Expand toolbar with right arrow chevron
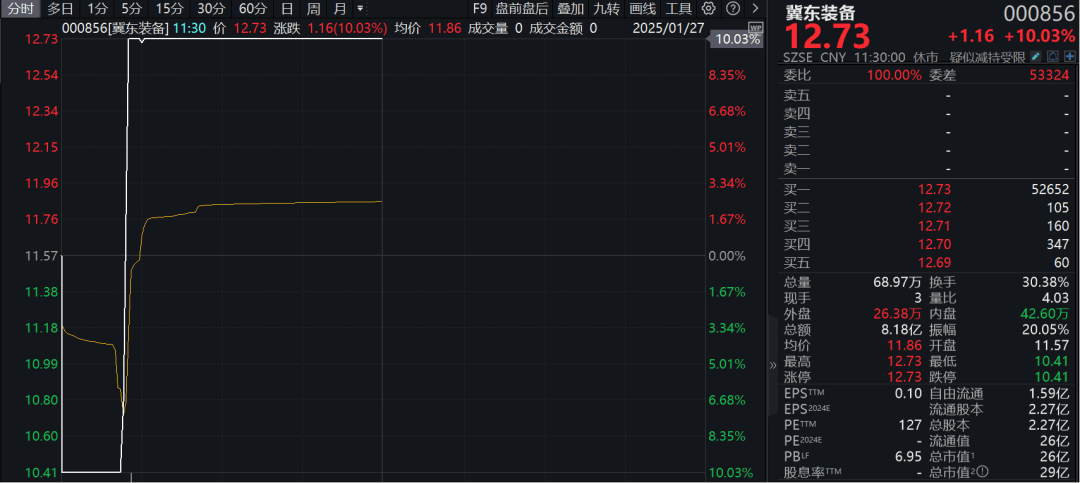1080x483 pixels. 756,9
